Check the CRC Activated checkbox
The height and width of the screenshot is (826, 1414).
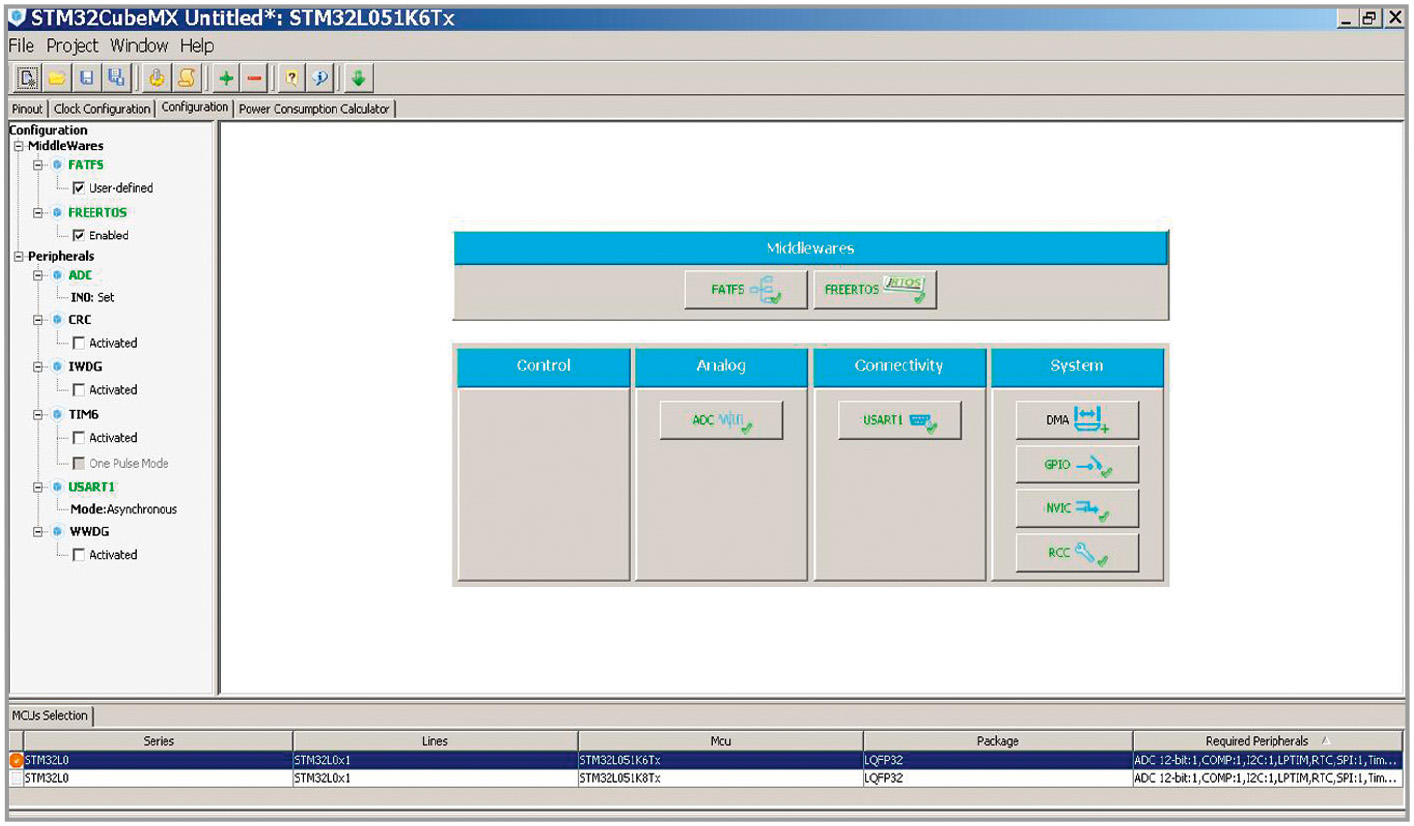[x=79, y=343]
